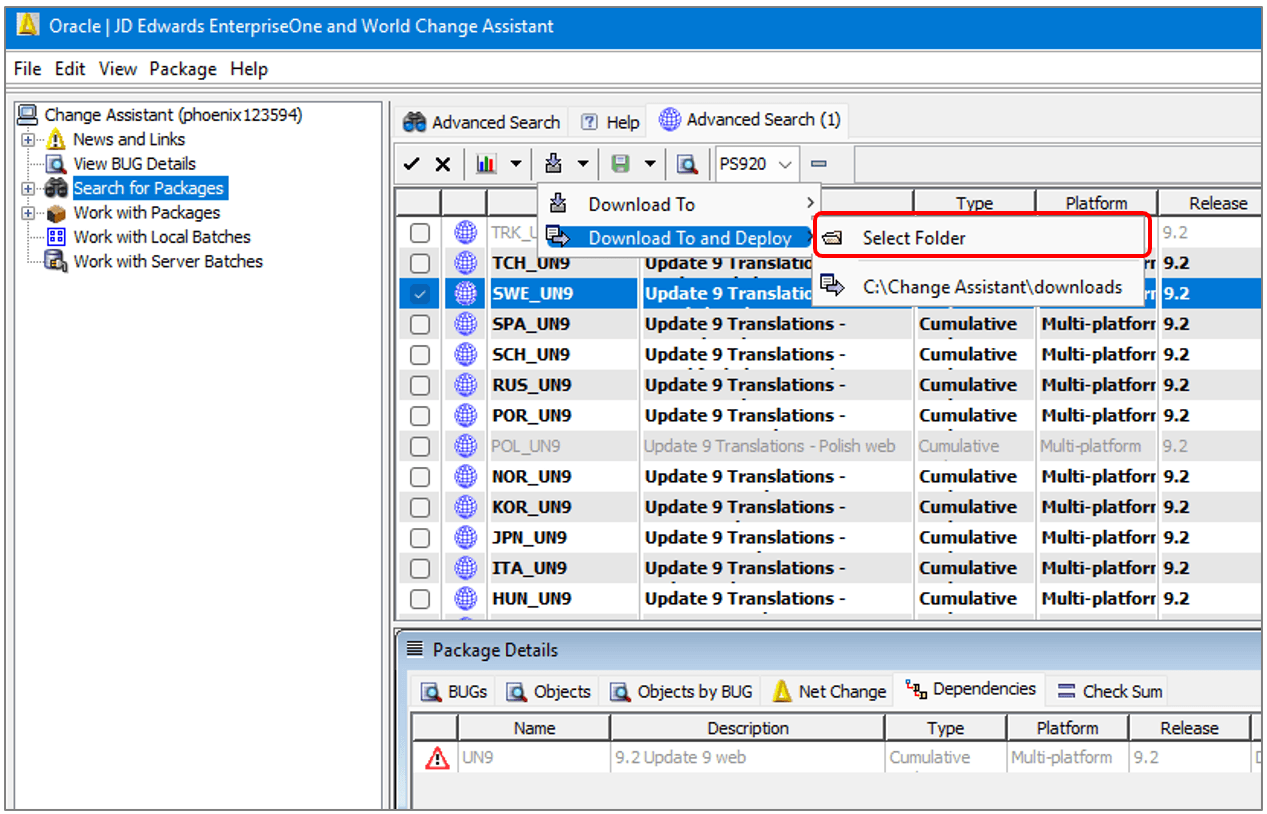The height and width of the screenshot is (814, 1267).
Task: Check the SPA_UN9 row checkbox
Action: coord(420,324)
